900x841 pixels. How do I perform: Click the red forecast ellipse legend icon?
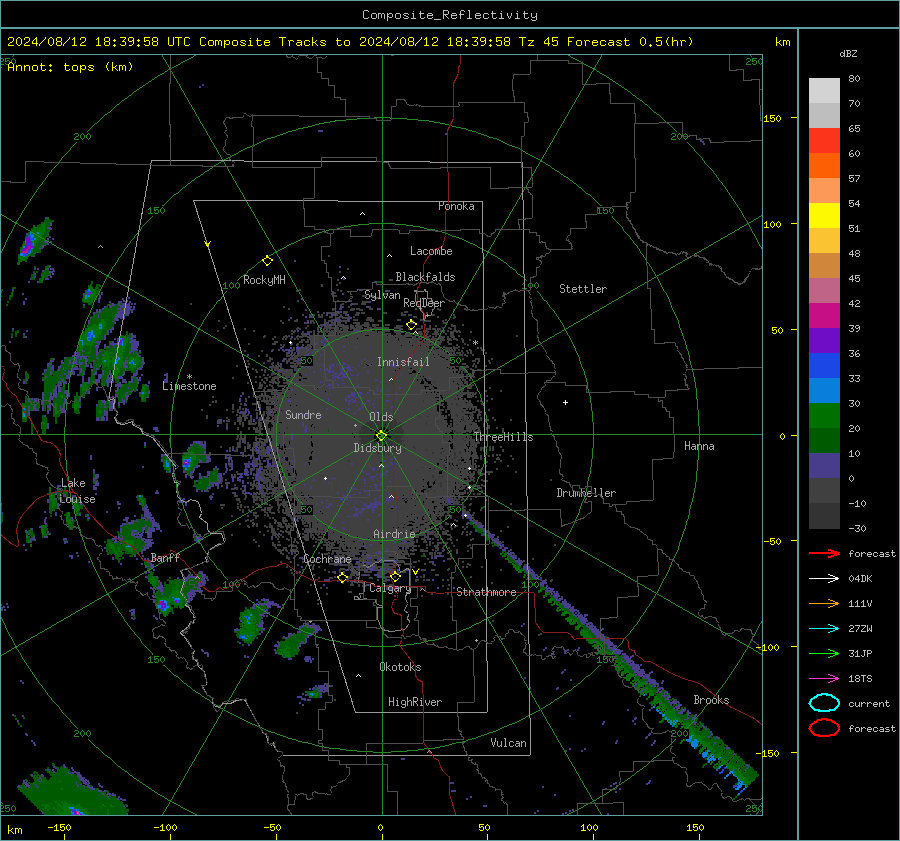[824, 728]
